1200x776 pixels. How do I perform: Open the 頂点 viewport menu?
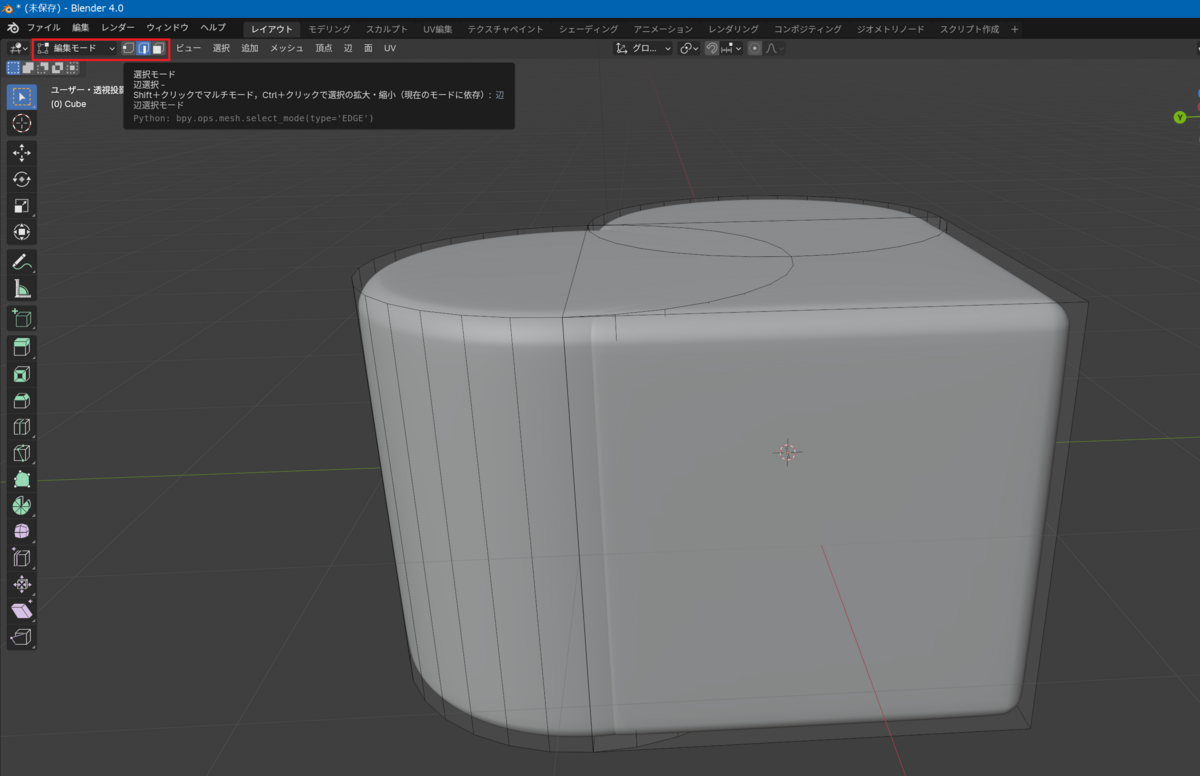[x=324, y=48]
